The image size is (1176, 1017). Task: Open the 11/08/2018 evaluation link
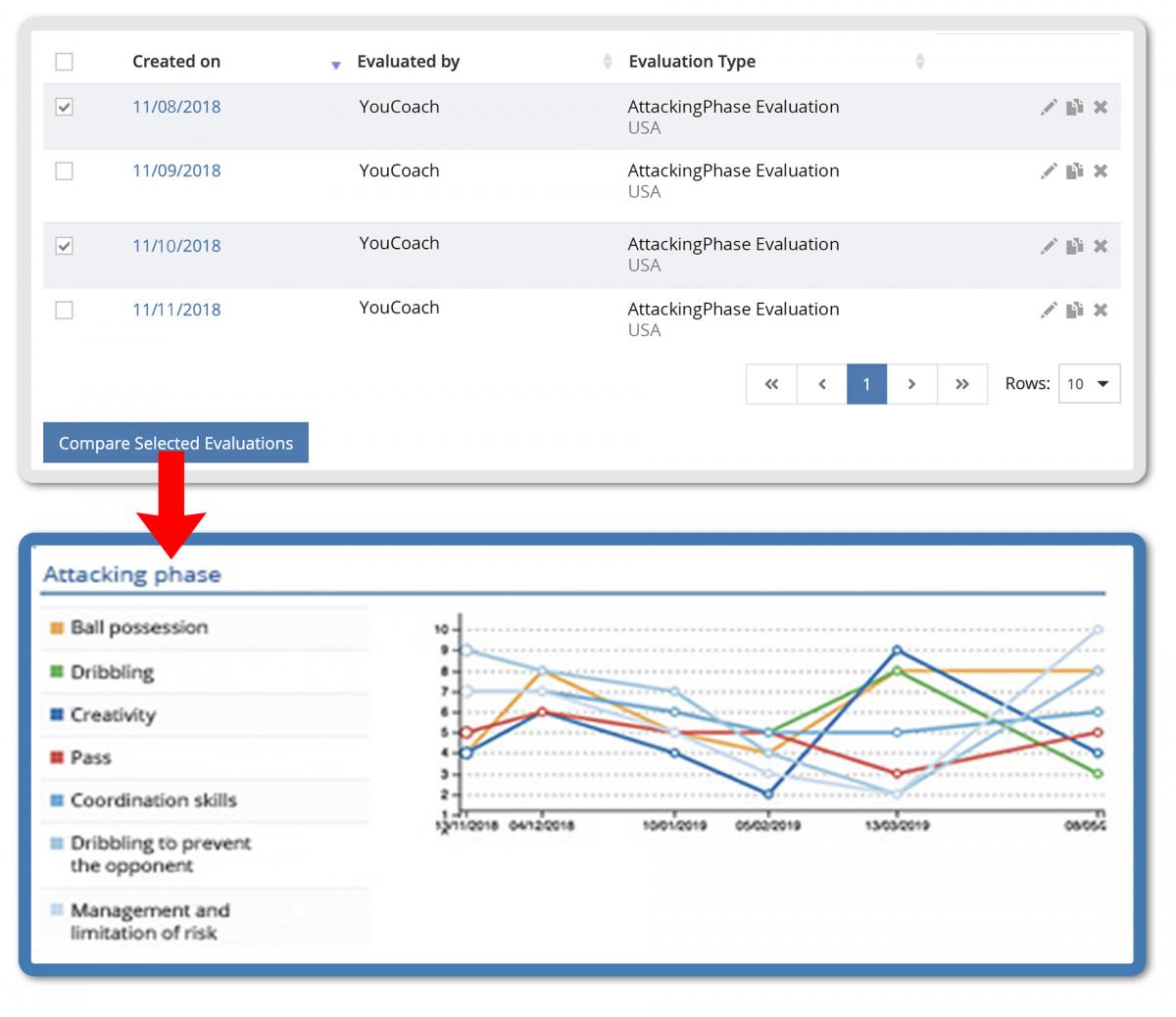click(176, 107)
